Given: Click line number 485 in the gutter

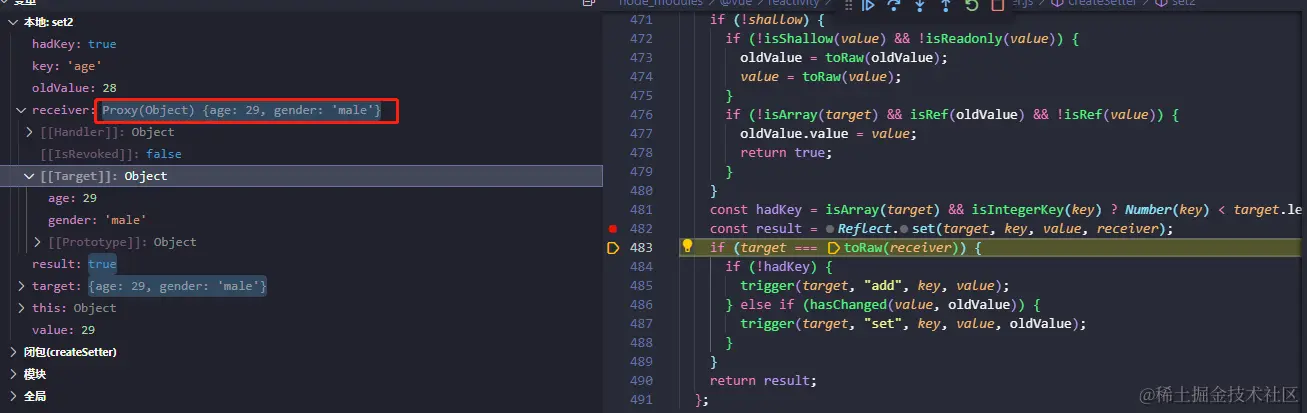Looking at the screenshot, I should 641,285.
